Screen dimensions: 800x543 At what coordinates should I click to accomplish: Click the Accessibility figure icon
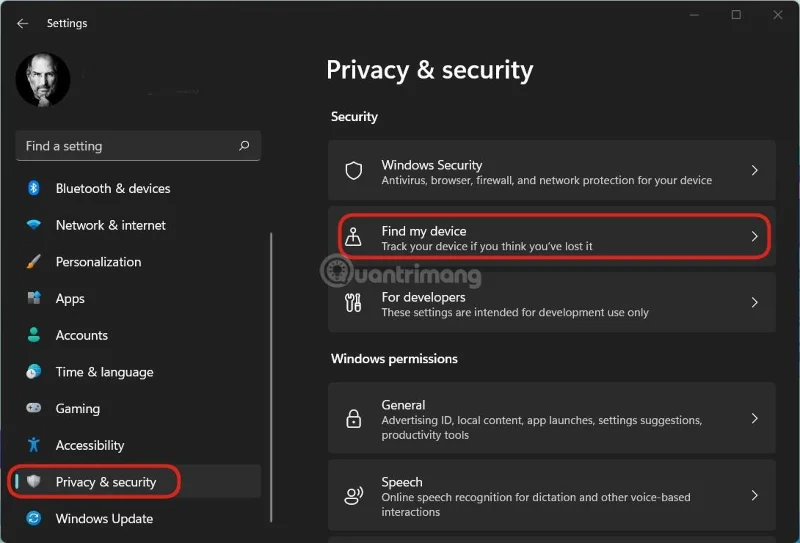(34, 445)
